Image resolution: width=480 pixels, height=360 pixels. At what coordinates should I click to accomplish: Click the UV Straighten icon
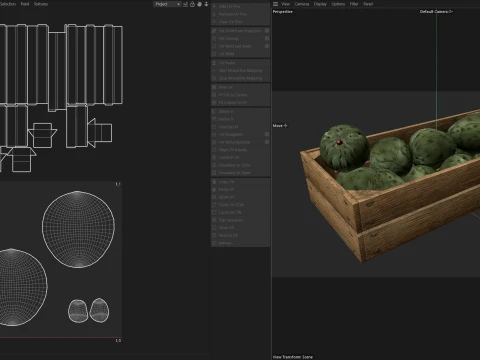[214, 134]
